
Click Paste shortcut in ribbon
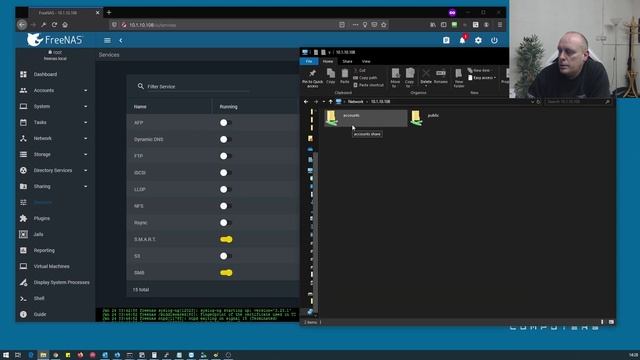click(x=369, y=85)
